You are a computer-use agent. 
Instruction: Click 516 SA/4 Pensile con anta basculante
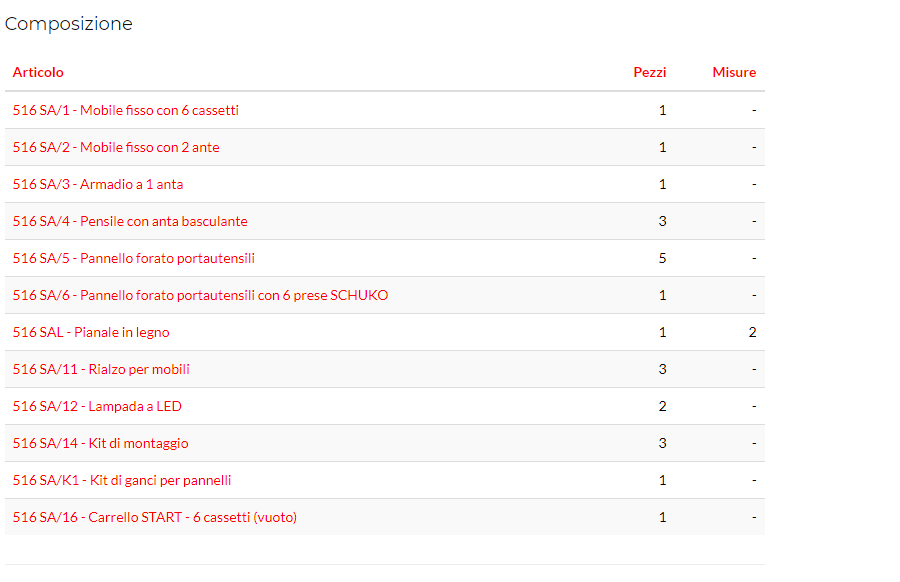[x=130, y=221]
